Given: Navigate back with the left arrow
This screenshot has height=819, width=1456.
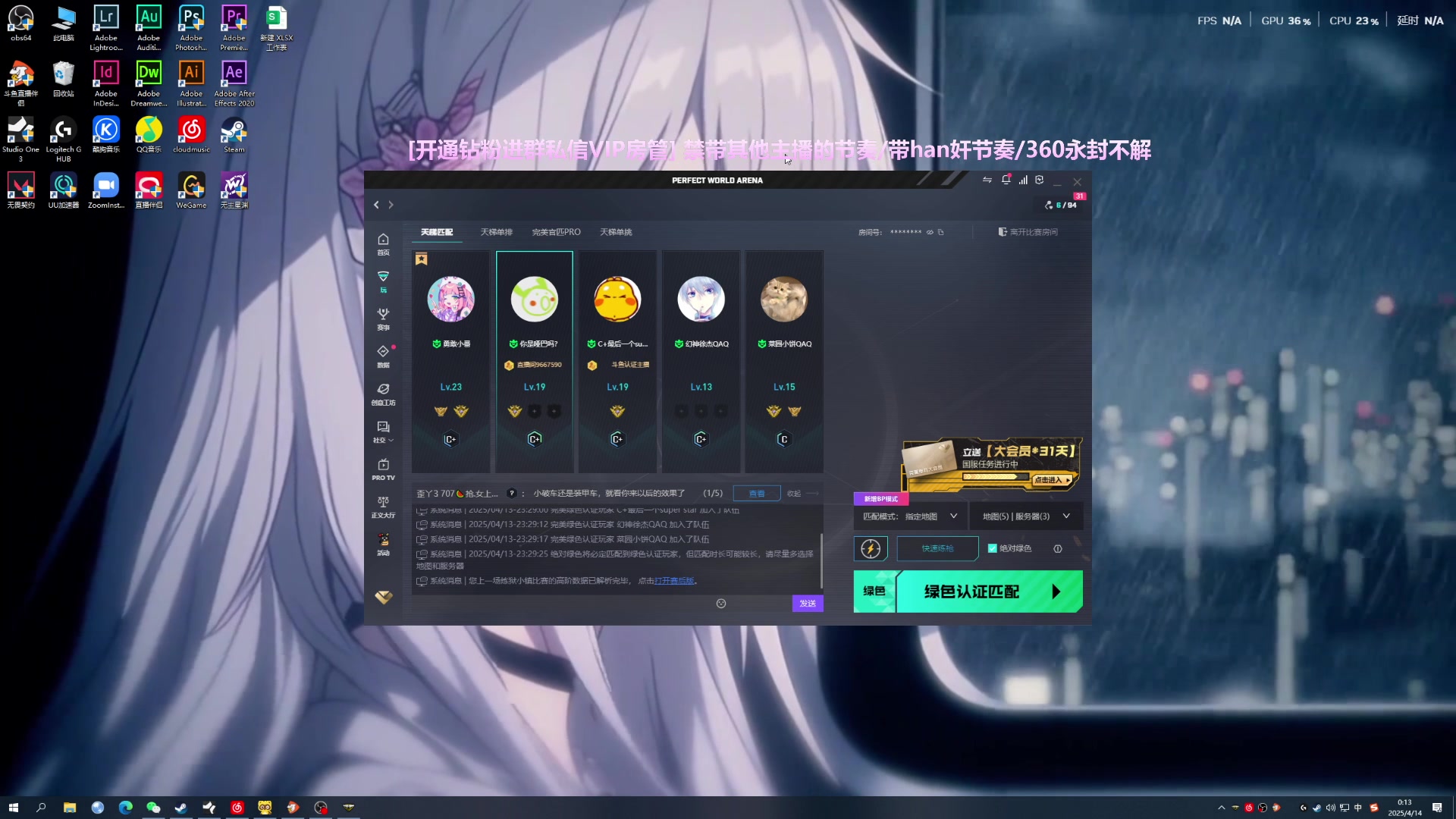Looking at the screenshot, I should pos(376,205).
